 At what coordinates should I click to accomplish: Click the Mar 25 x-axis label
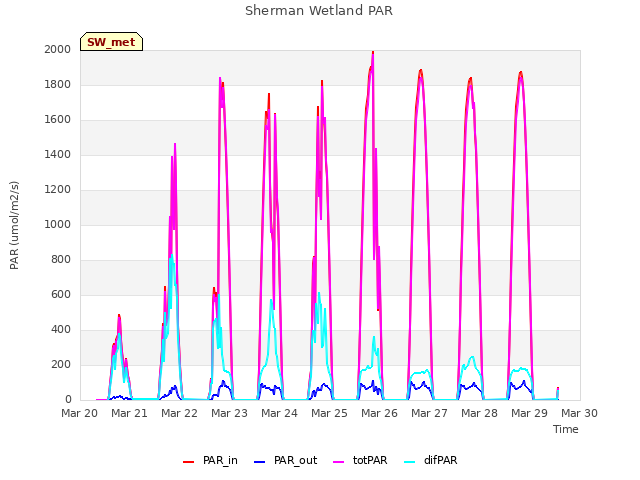click(329, 413)
